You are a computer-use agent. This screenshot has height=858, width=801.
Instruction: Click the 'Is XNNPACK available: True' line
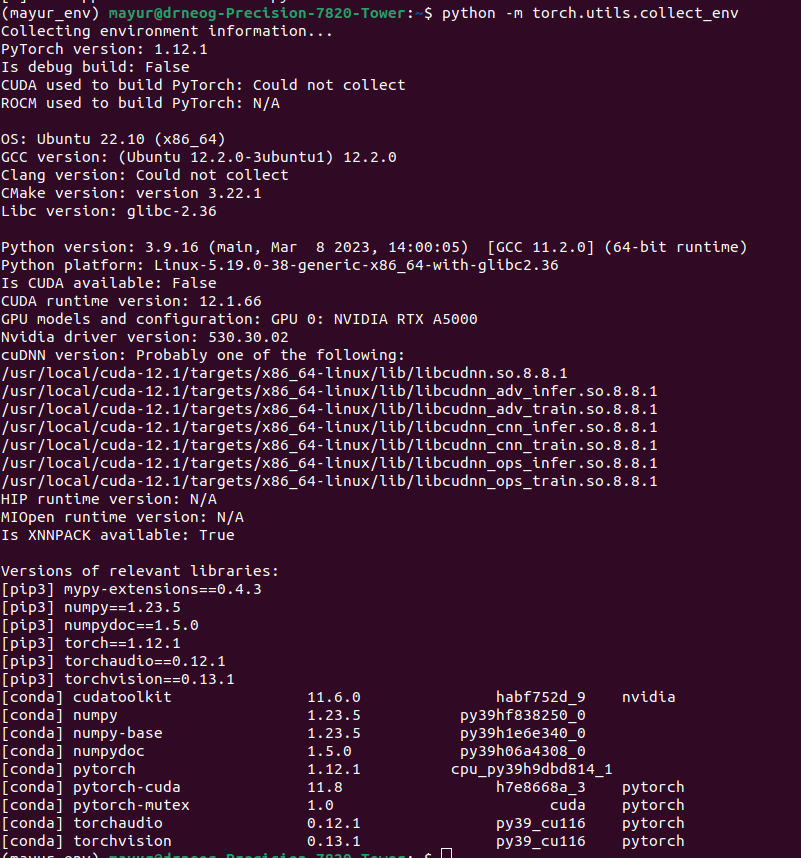[118, 535]
